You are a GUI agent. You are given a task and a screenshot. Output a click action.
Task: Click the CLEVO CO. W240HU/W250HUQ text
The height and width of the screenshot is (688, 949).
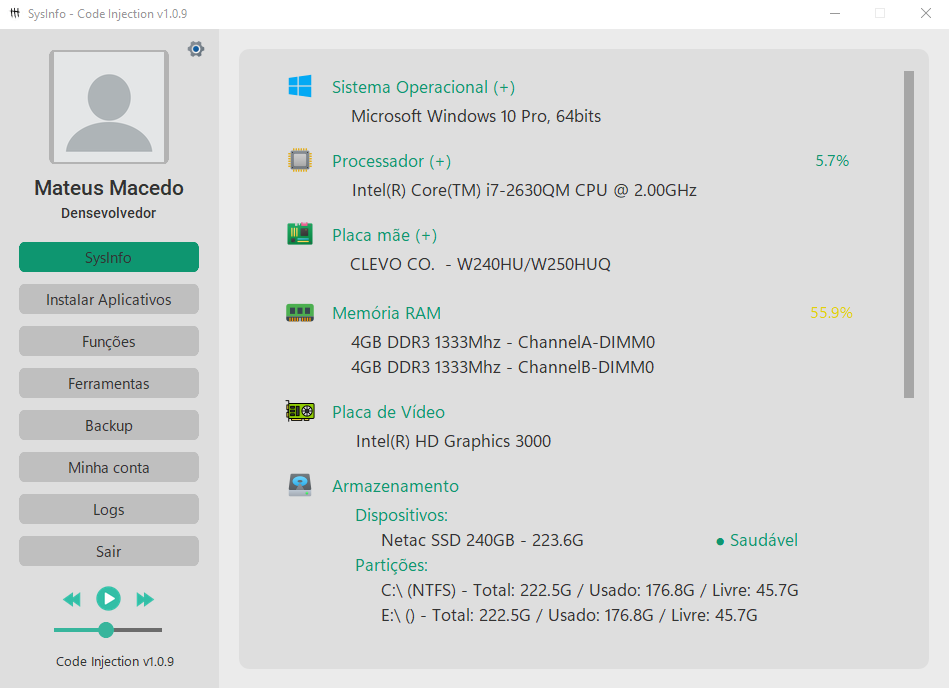tap(481, 264)
